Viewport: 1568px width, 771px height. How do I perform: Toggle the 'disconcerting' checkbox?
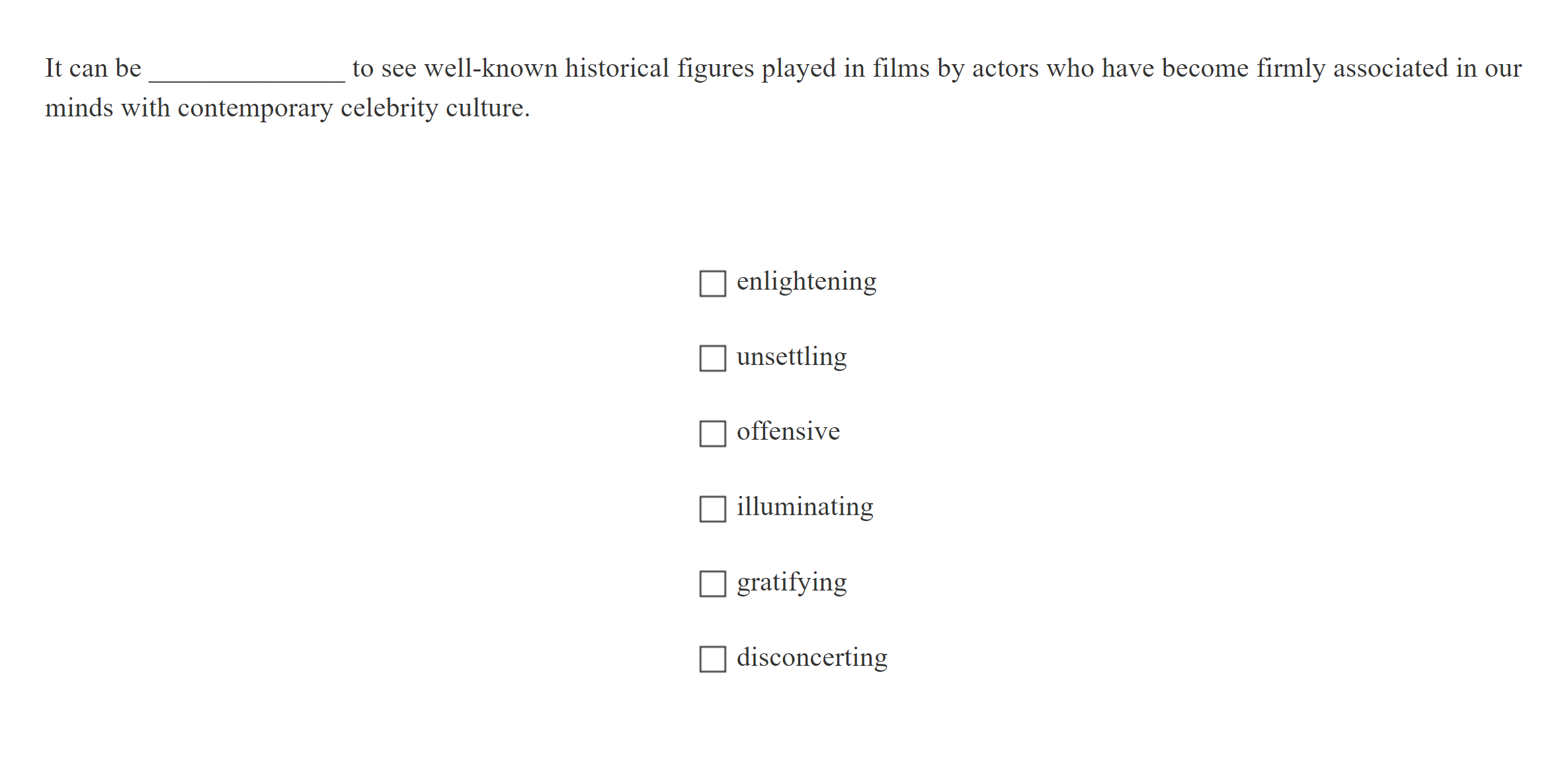pyautogui.click(x=712, y=659)
